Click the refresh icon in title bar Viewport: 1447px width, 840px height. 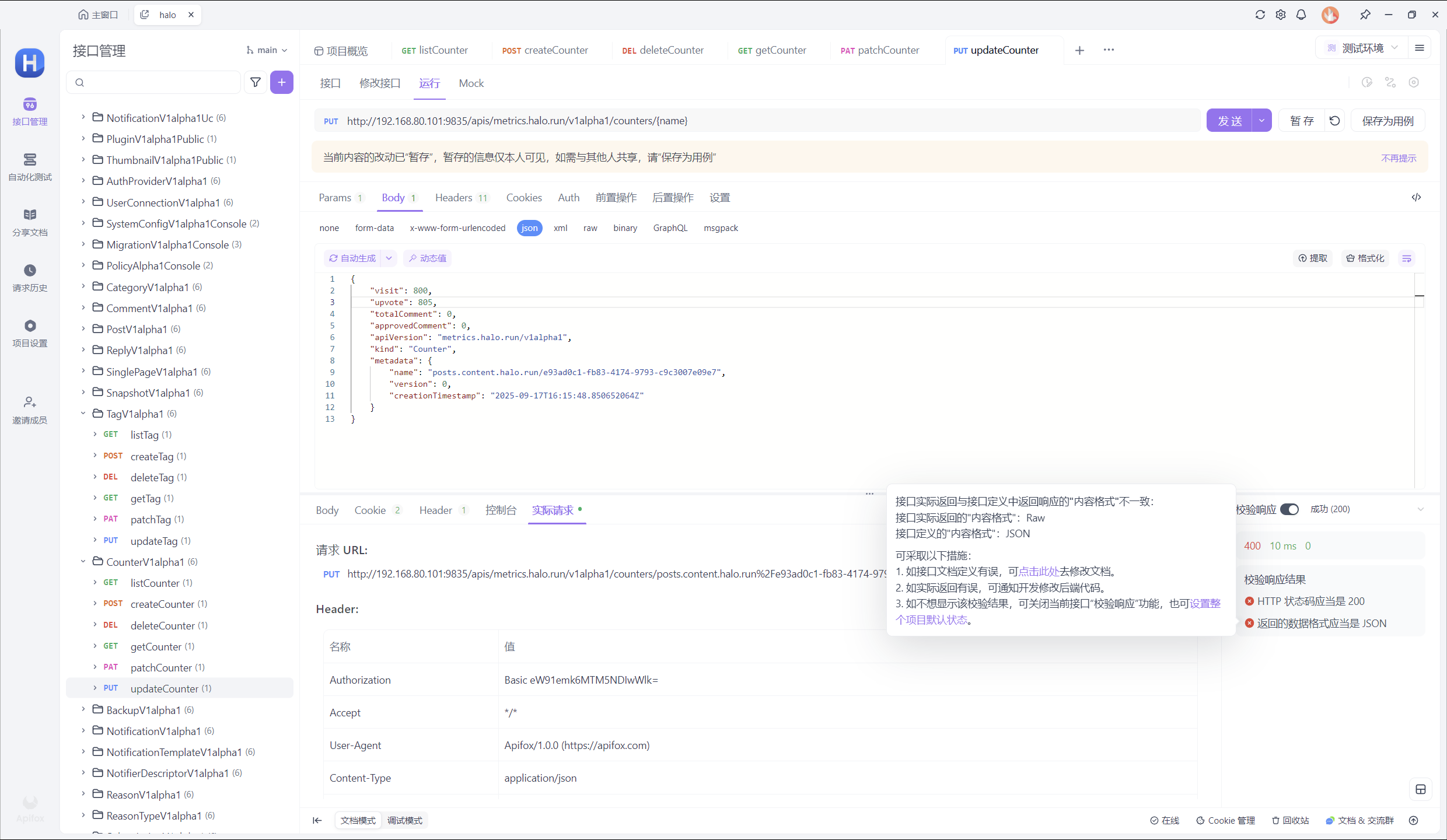(x=1260, y=15)
